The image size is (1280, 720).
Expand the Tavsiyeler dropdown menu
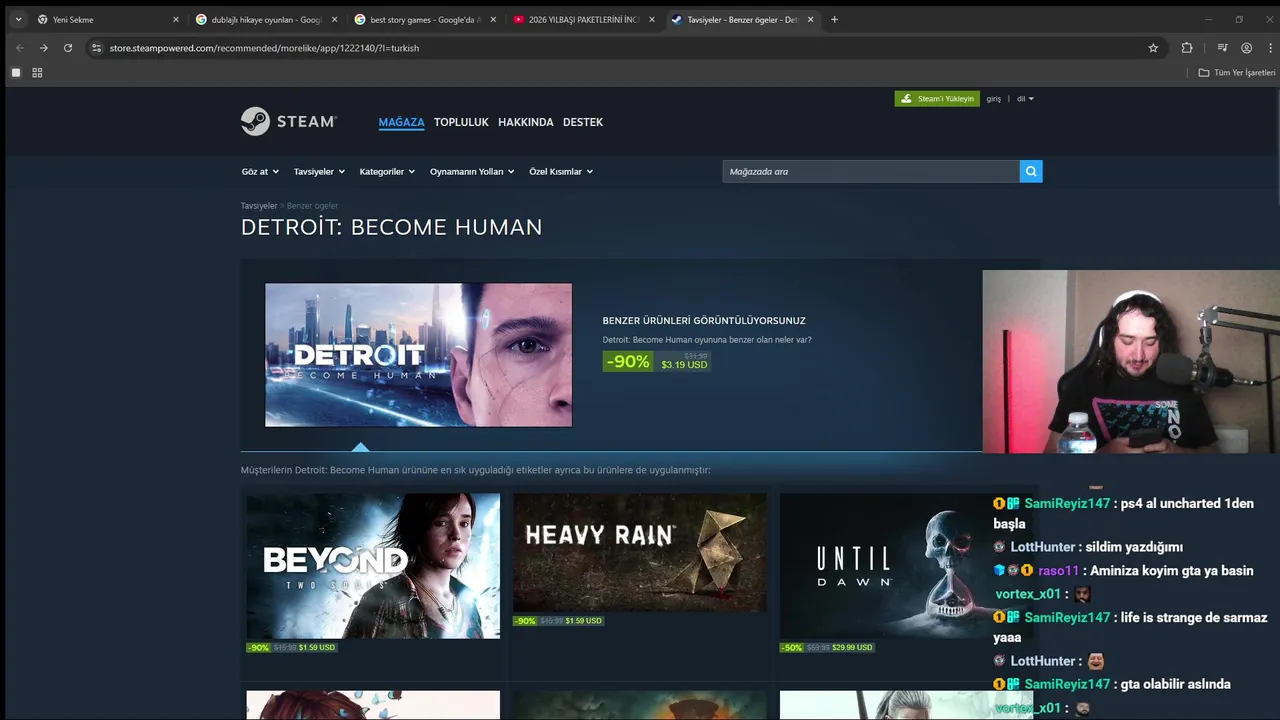click(x=319, y=171)
